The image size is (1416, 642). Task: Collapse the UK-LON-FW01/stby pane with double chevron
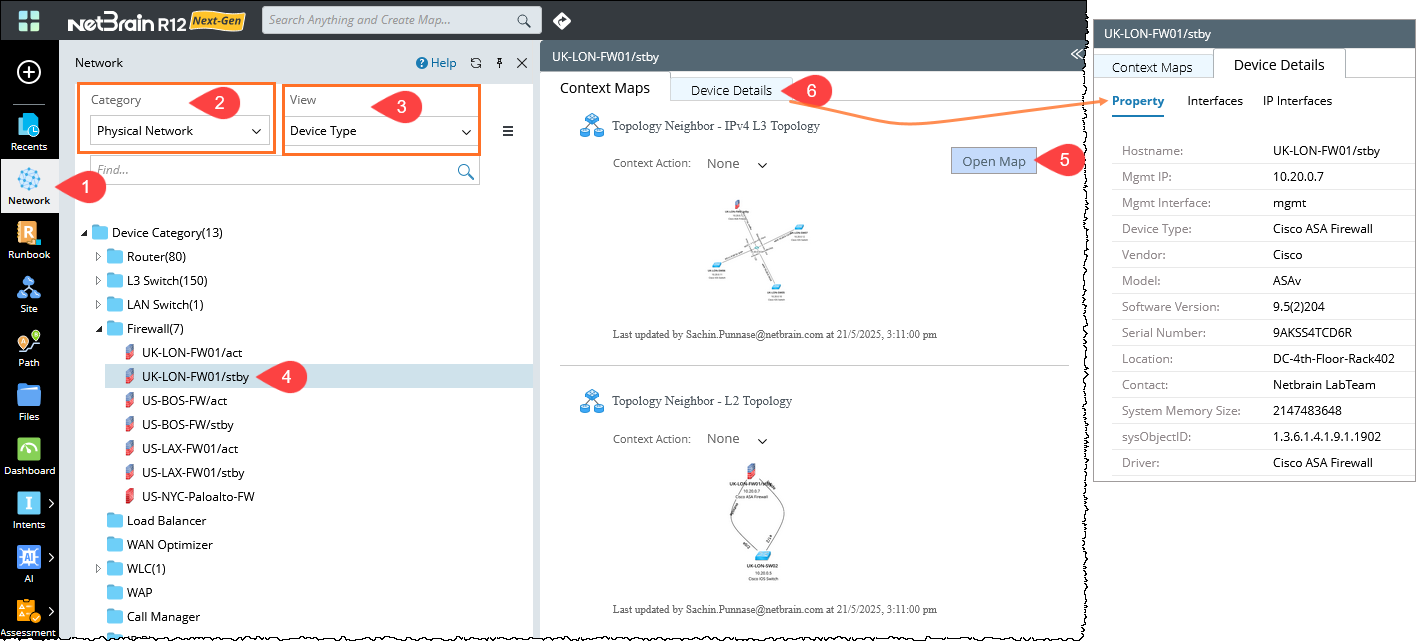(x=1076, y=55)
